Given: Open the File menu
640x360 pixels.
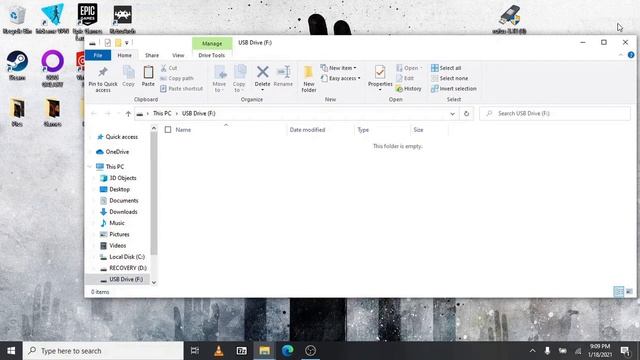Looking at the screenshot, I should coord(98,55).
